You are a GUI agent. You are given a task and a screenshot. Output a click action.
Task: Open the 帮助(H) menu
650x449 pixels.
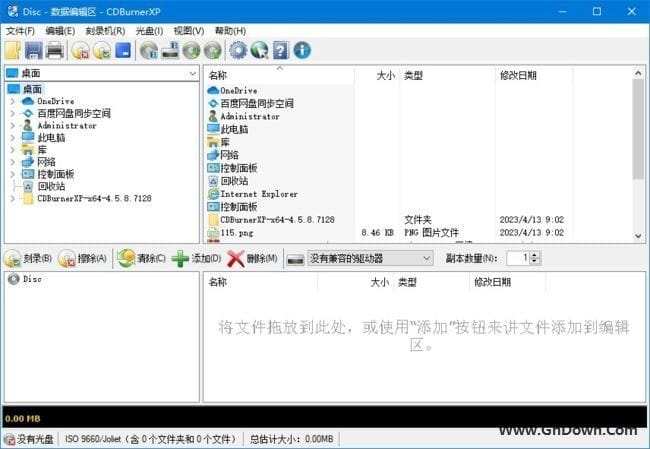click(x=230, y=31)
